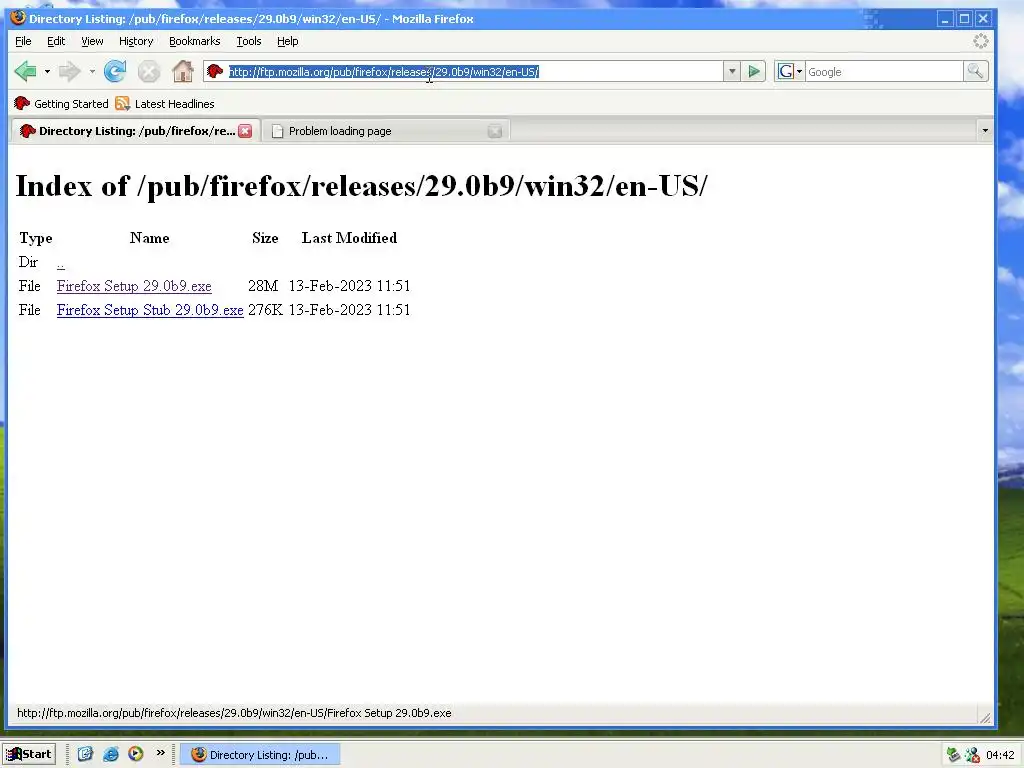The image size is (1024, 768).
Task: Open the Tools menu
Action: pyautogui.click(x=249, y=41)
